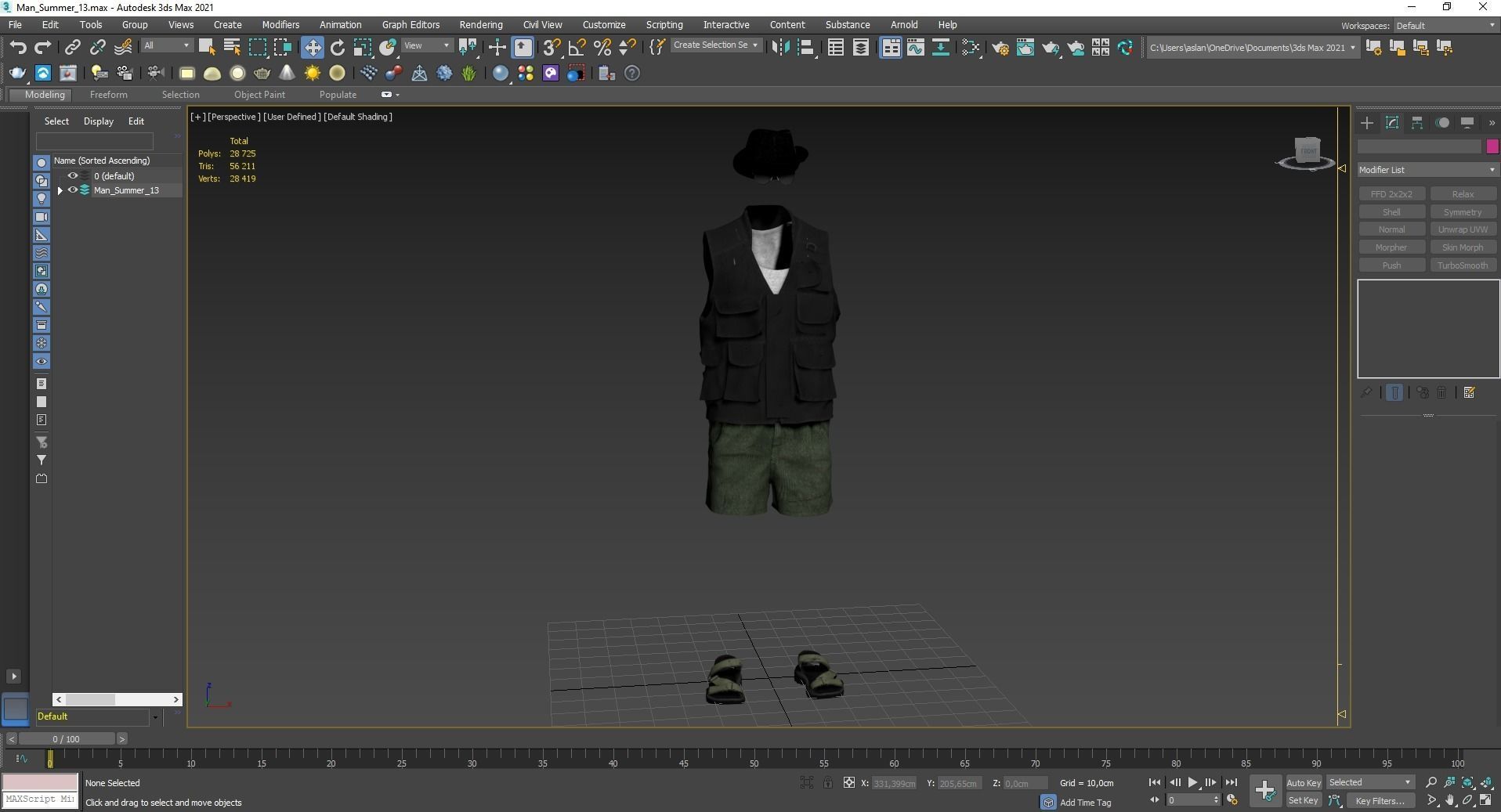Toggle the Angle Snap icon
Viewport: 1501px width, 812px height.
tap(577, 48)
